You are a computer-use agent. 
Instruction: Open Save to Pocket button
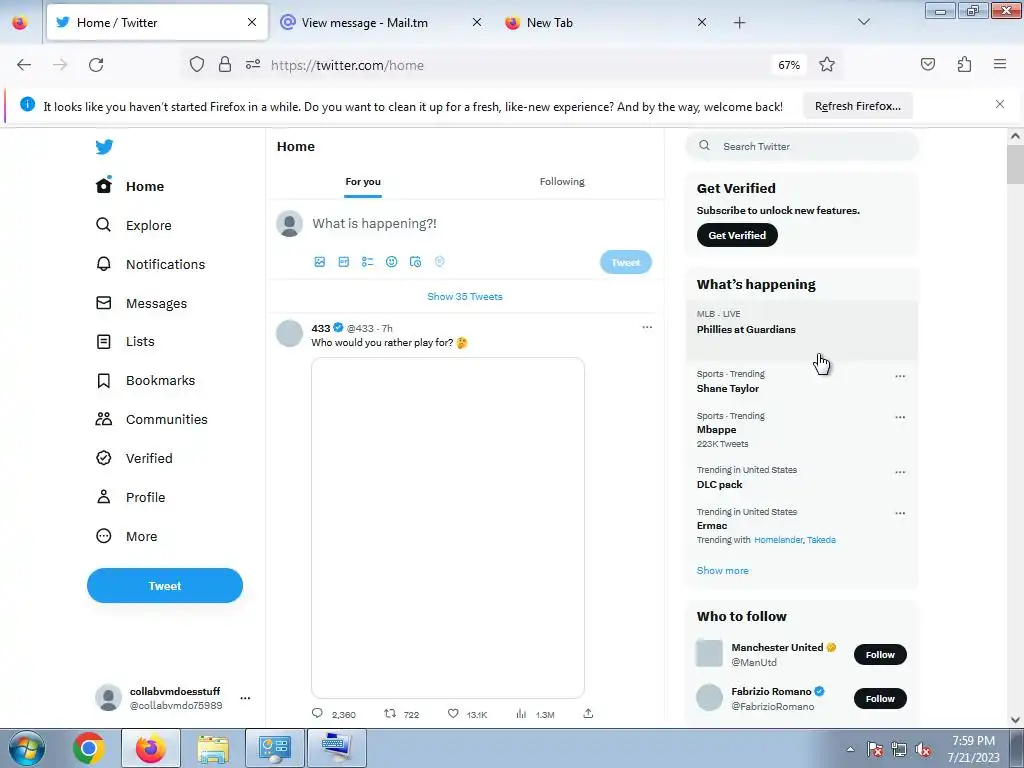(x=927, y=64)
